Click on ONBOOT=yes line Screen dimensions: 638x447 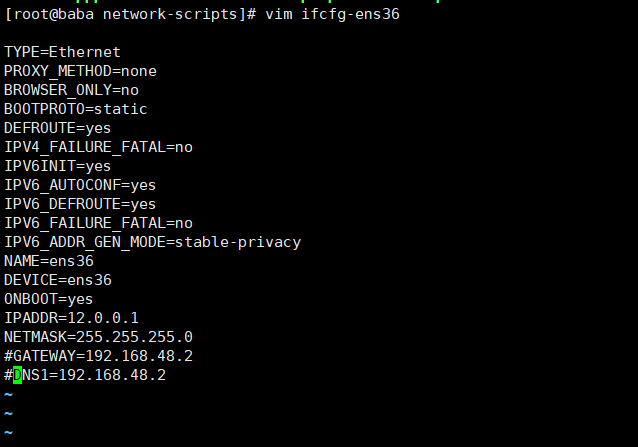[x=48, y=299]
